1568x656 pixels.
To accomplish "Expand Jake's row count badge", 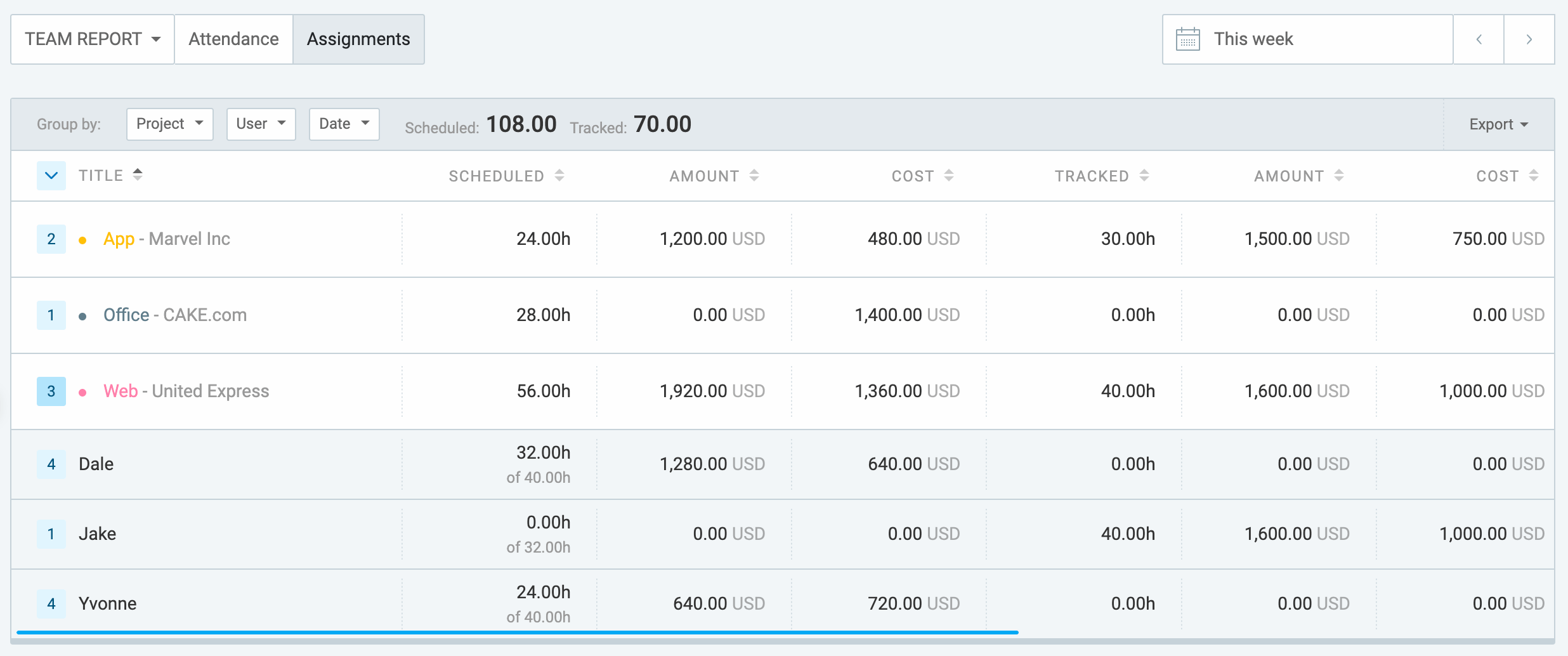I will [x=51, y=534].
